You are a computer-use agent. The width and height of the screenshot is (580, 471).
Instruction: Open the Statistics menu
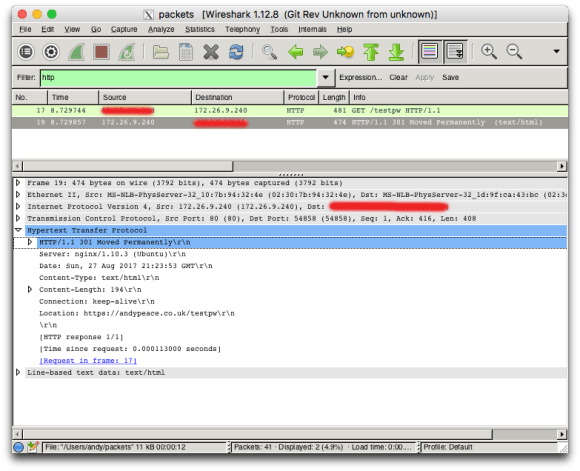coord(200,29)
